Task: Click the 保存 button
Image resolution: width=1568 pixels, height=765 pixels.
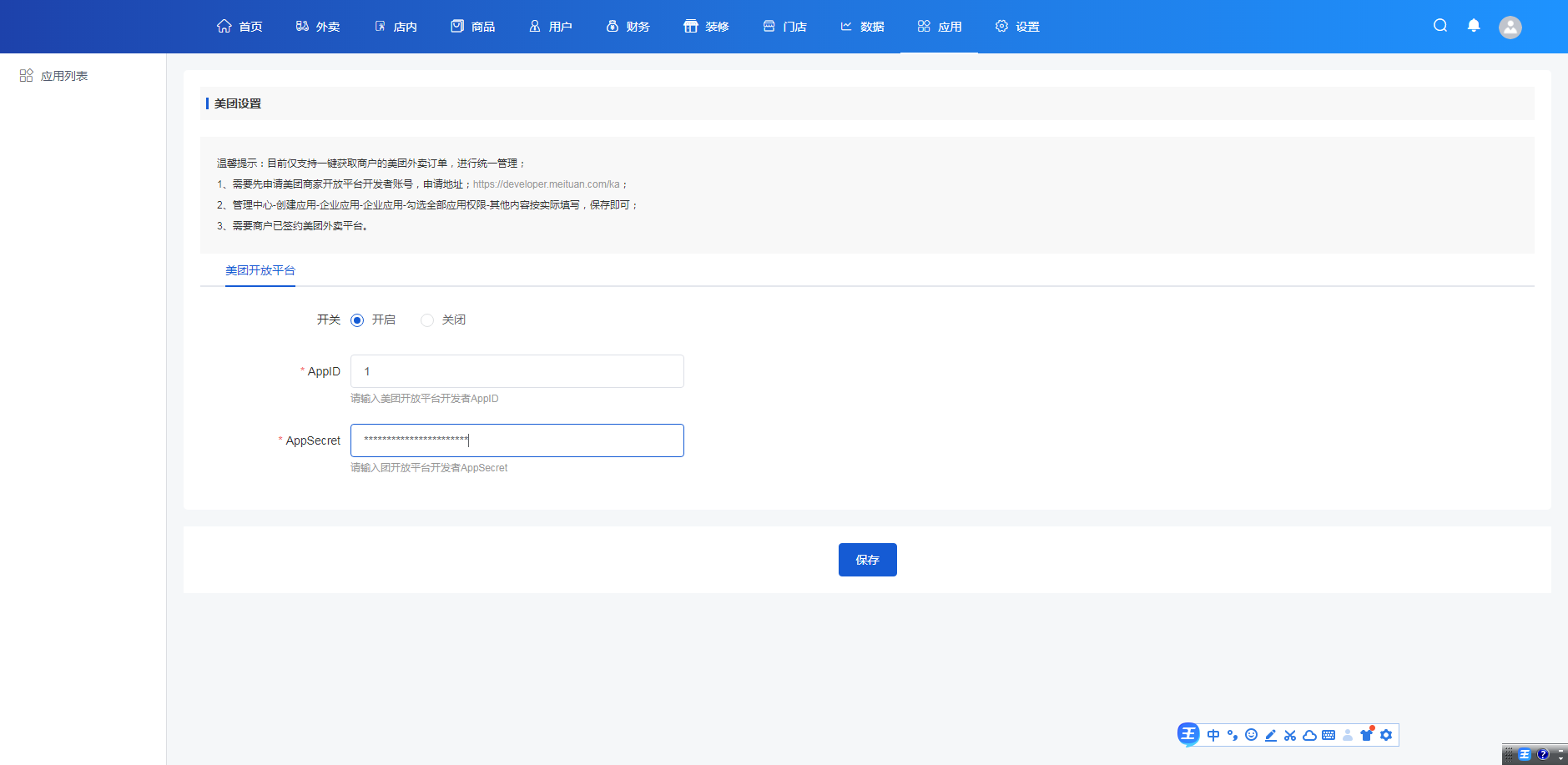Action: (867, 560)
